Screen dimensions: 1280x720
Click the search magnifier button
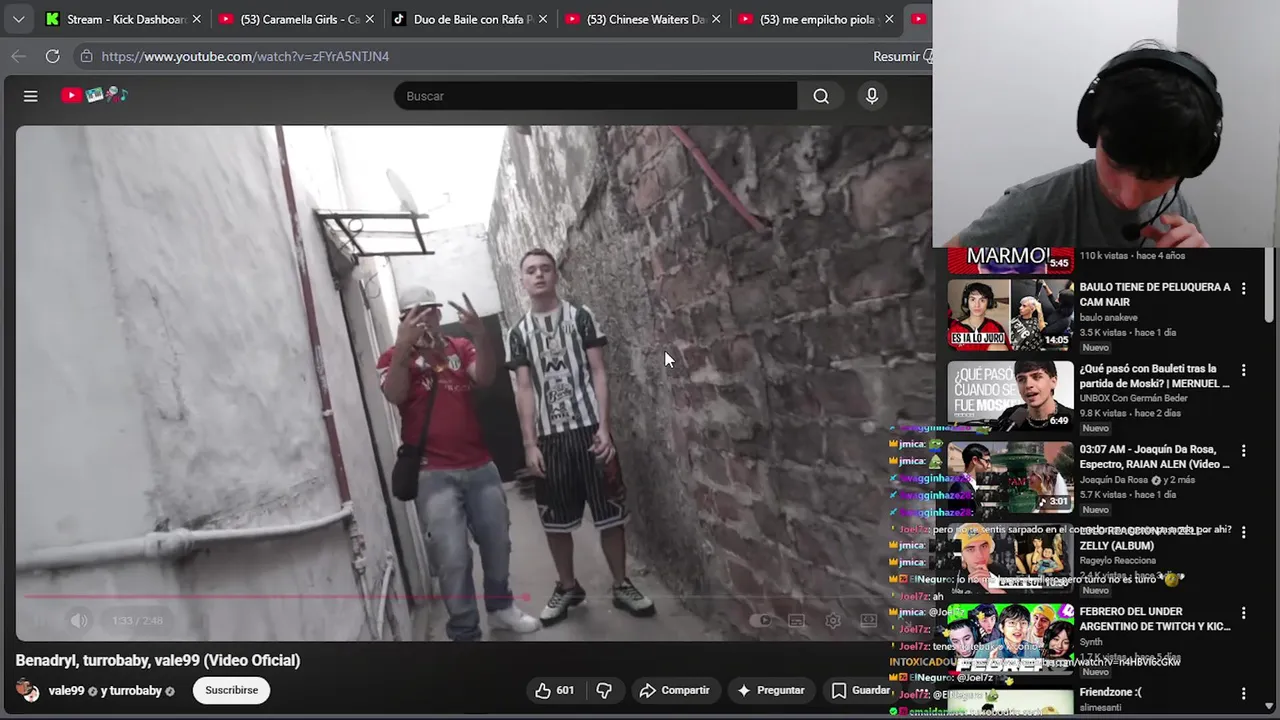pyautogui.click(x=821, y=96)
